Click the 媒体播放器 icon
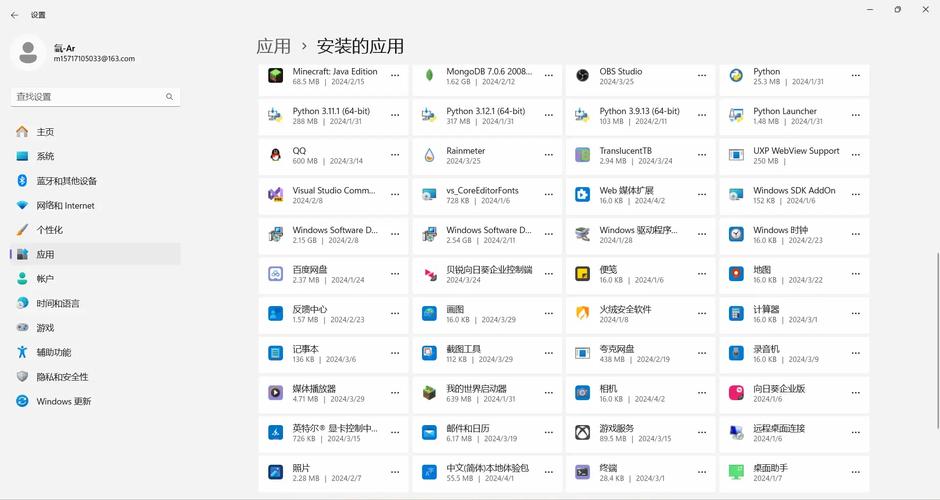 275,393
